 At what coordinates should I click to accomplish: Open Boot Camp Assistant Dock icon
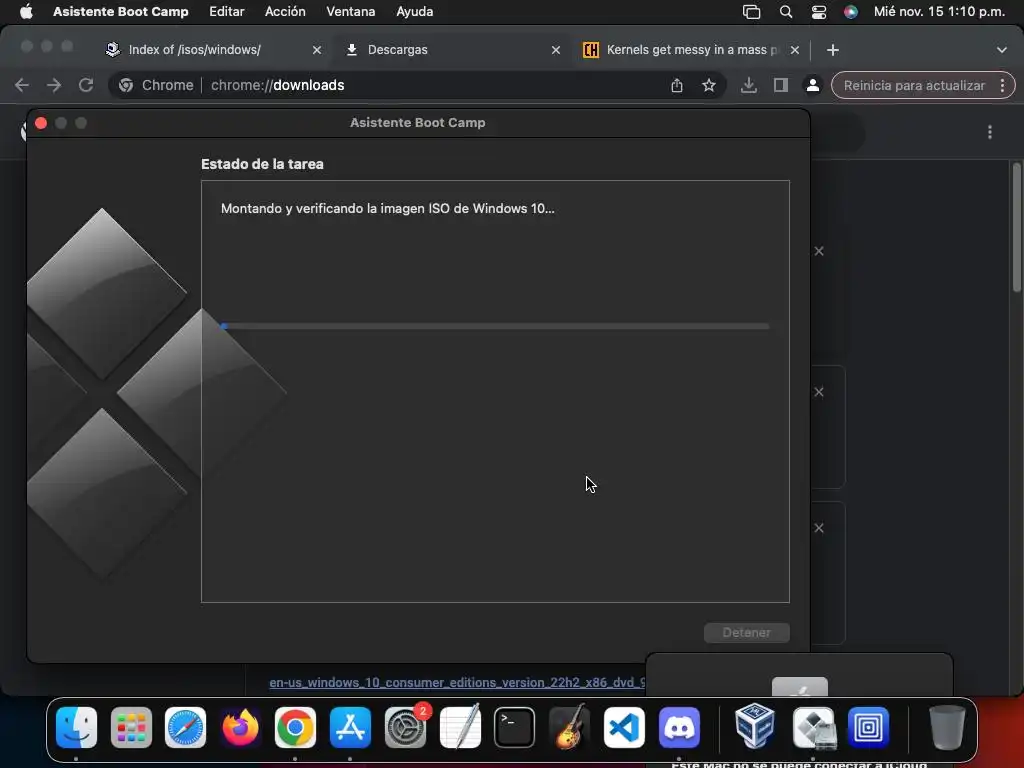pyautogui.click(x=814, y=728)
